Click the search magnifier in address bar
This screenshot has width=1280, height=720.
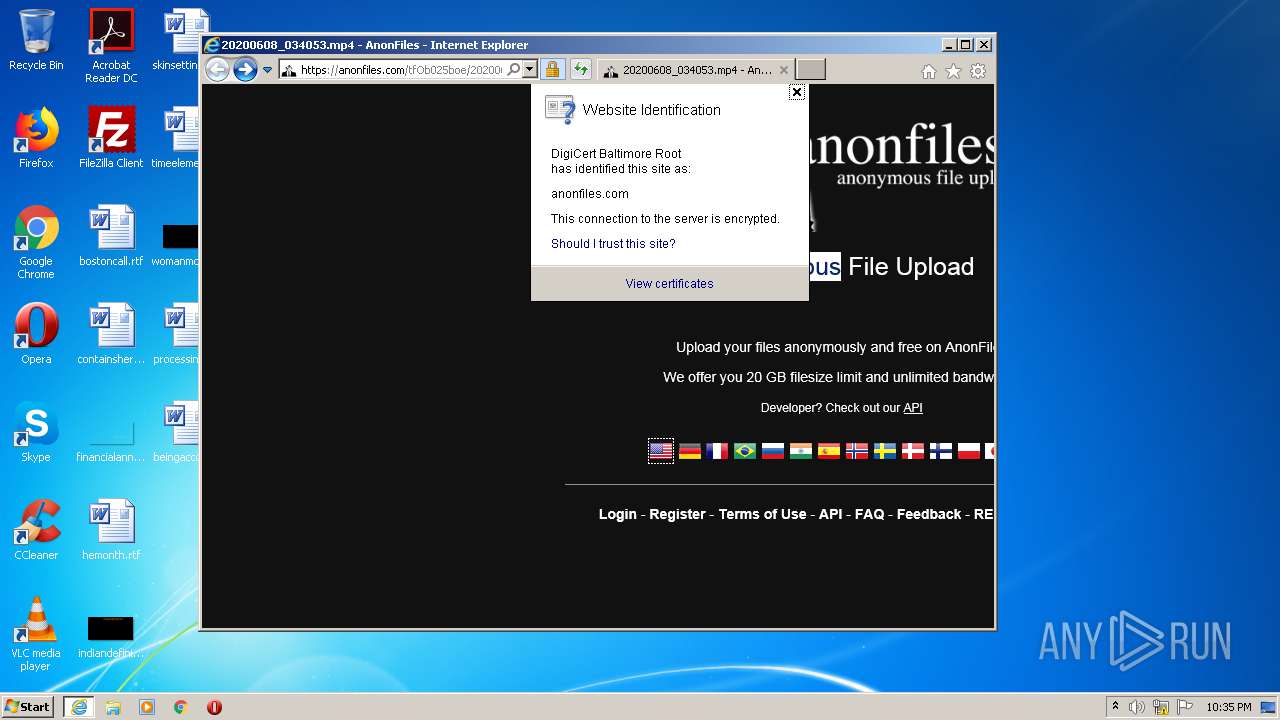[x=514, y=70]
